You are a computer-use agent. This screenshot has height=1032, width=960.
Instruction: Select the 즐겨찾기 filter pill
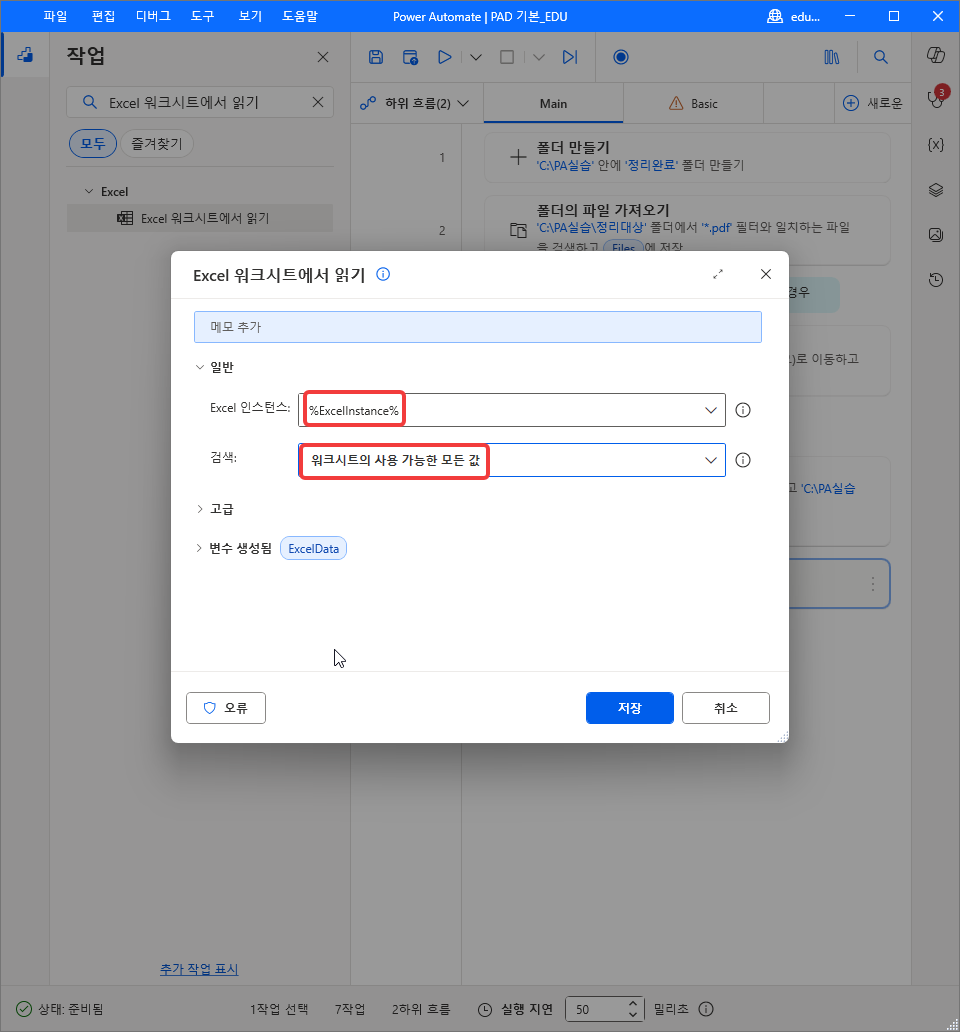pos(157,143)
